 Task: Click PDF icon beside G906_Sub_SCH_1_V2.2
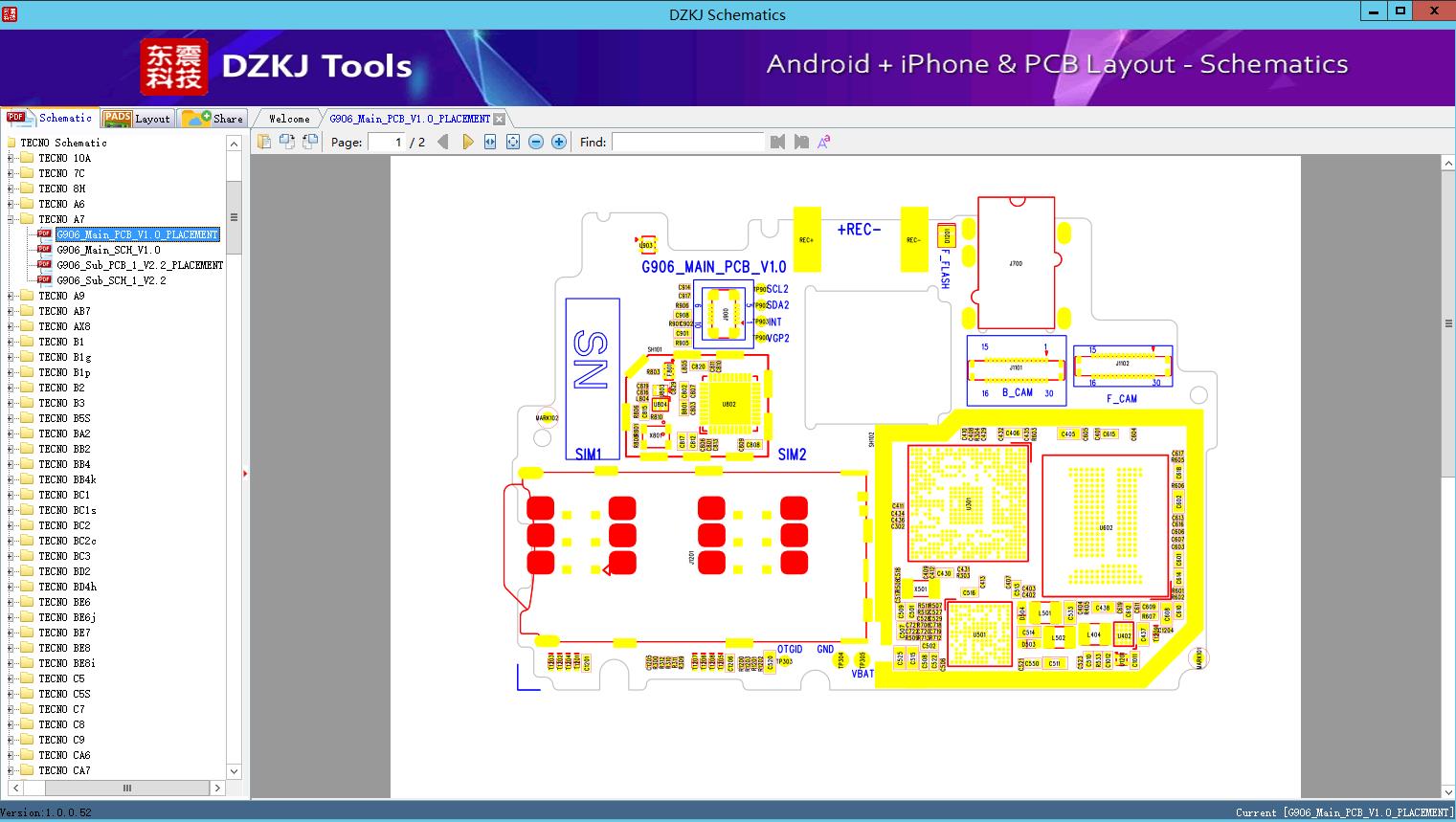pos(44,280)
